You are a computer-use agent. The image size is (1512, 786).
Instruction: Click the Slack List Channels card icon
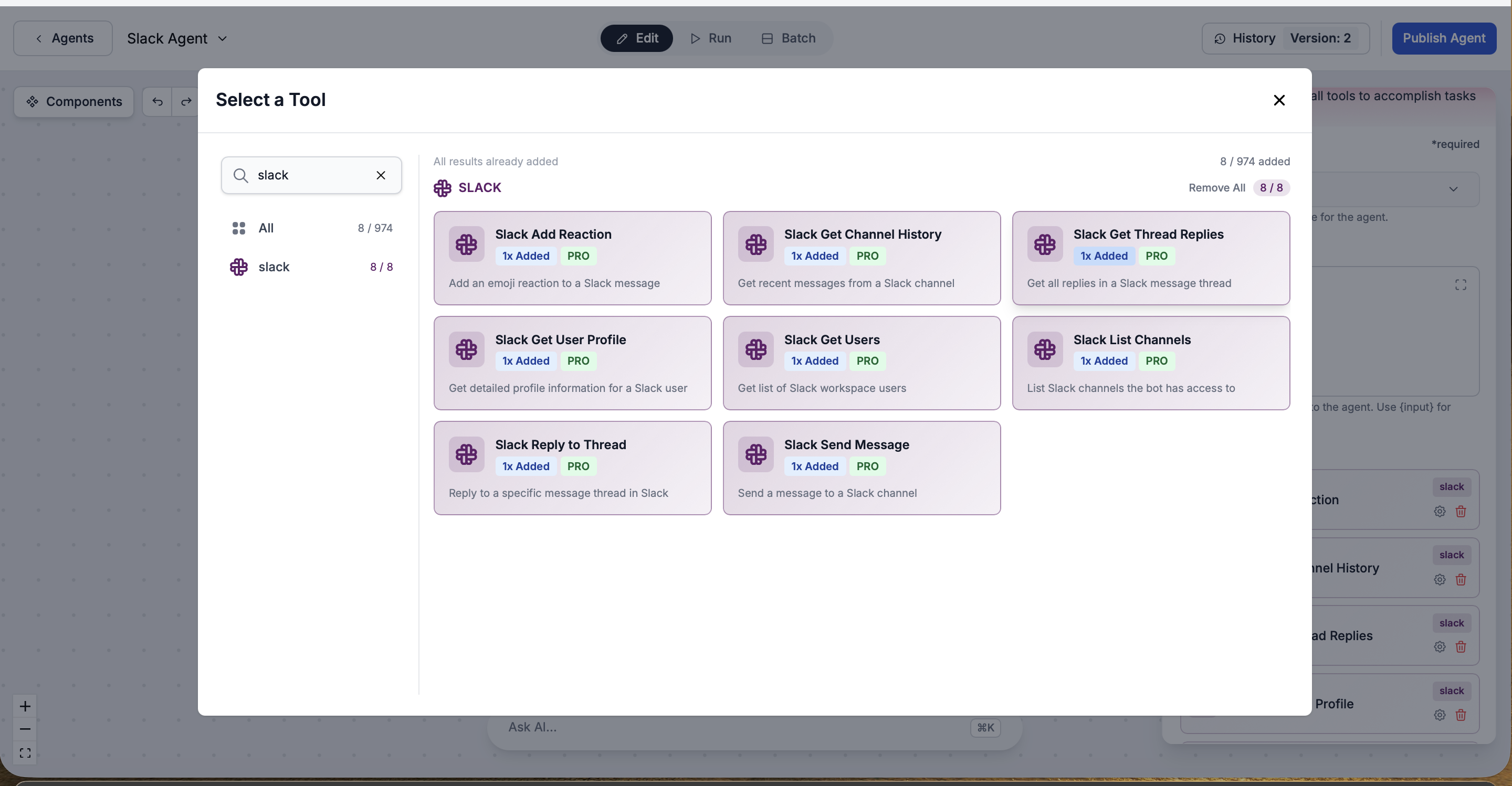click(1045, 349)
